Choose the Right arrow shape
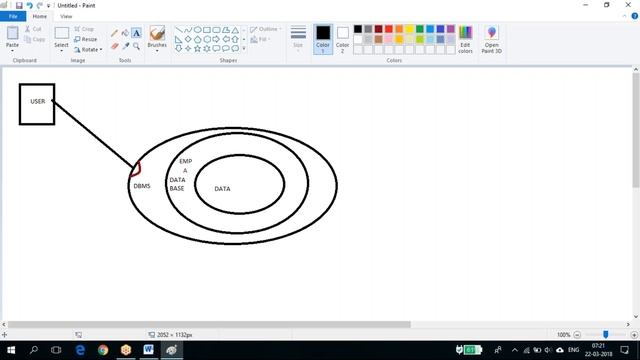This screenshot has width=640, height=360. point(216,39)
